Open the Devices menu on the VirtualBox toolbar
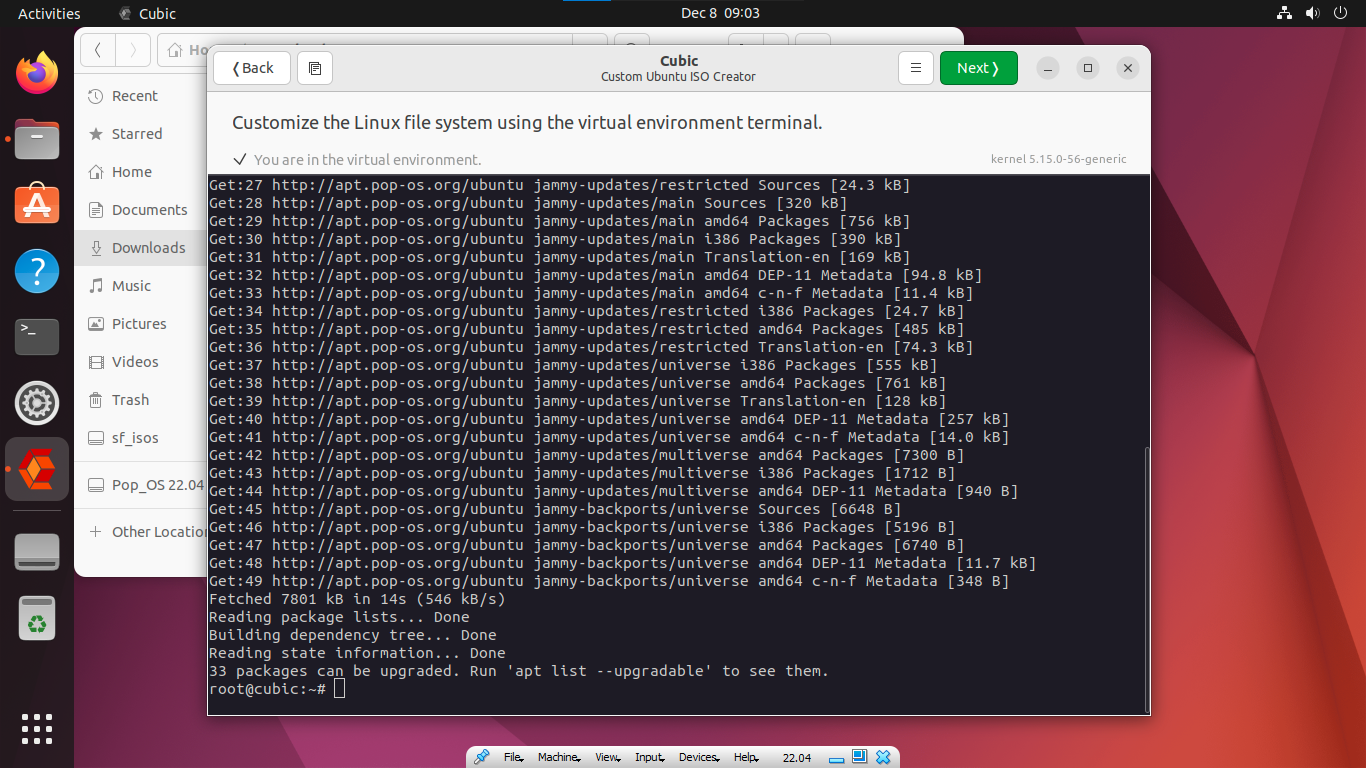The height and width of the screenshot is (768, 1366). pos(698,757)
